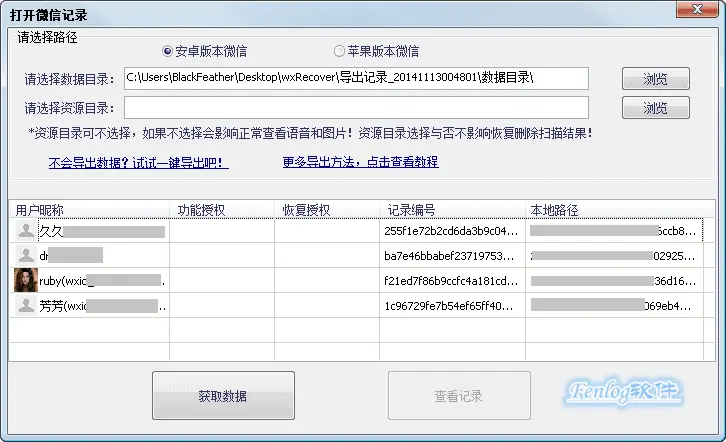Click 浏览 button for 数据目录
This screenshot has height=442, width=726.
click(x=655, y=79)
